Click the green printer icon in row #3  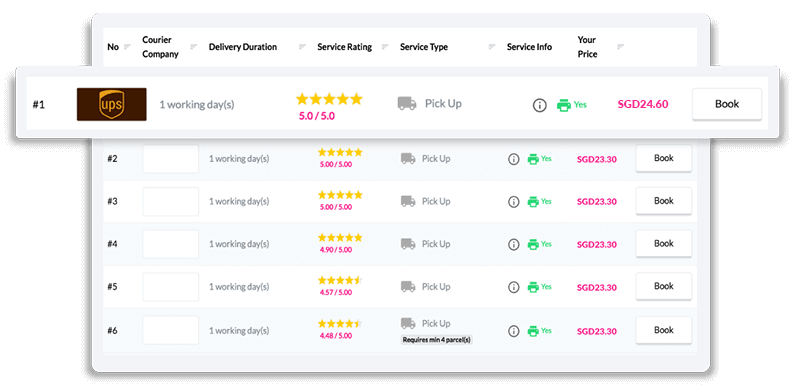click(533, 202)
